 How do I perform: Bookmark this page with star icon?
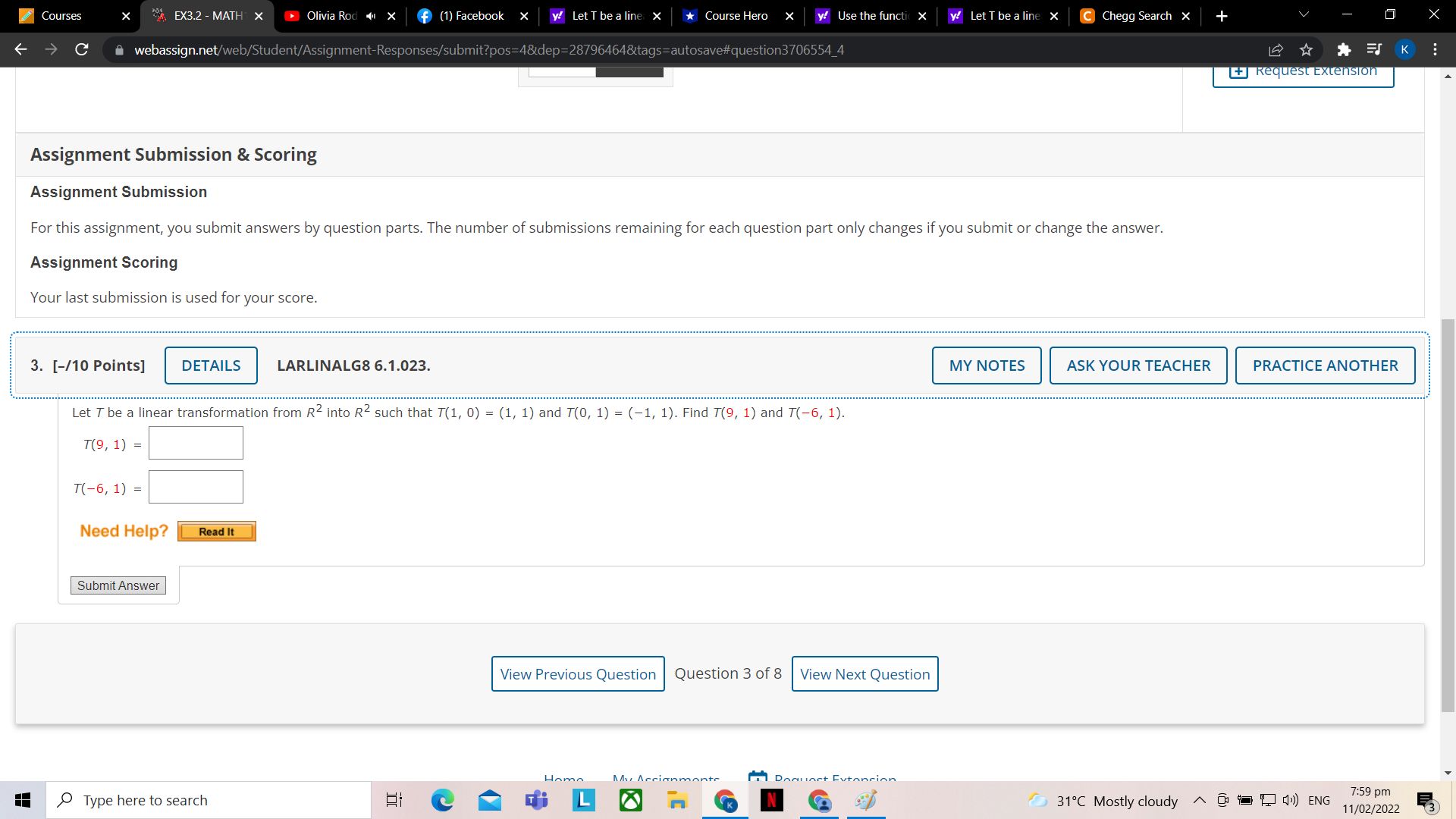(1306, 50)
